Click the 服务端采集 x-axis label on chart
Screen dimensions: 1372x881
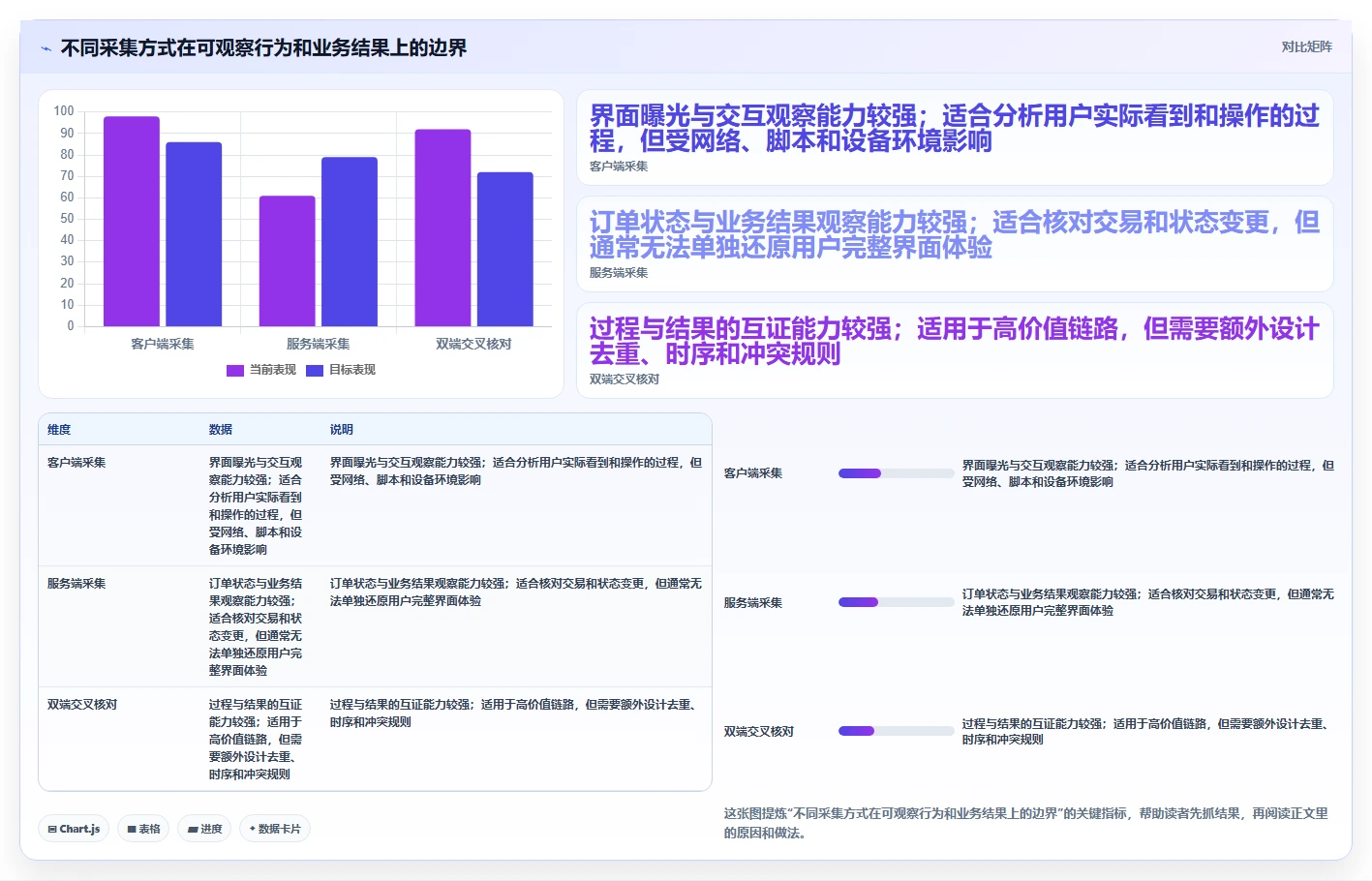point(319,344)
